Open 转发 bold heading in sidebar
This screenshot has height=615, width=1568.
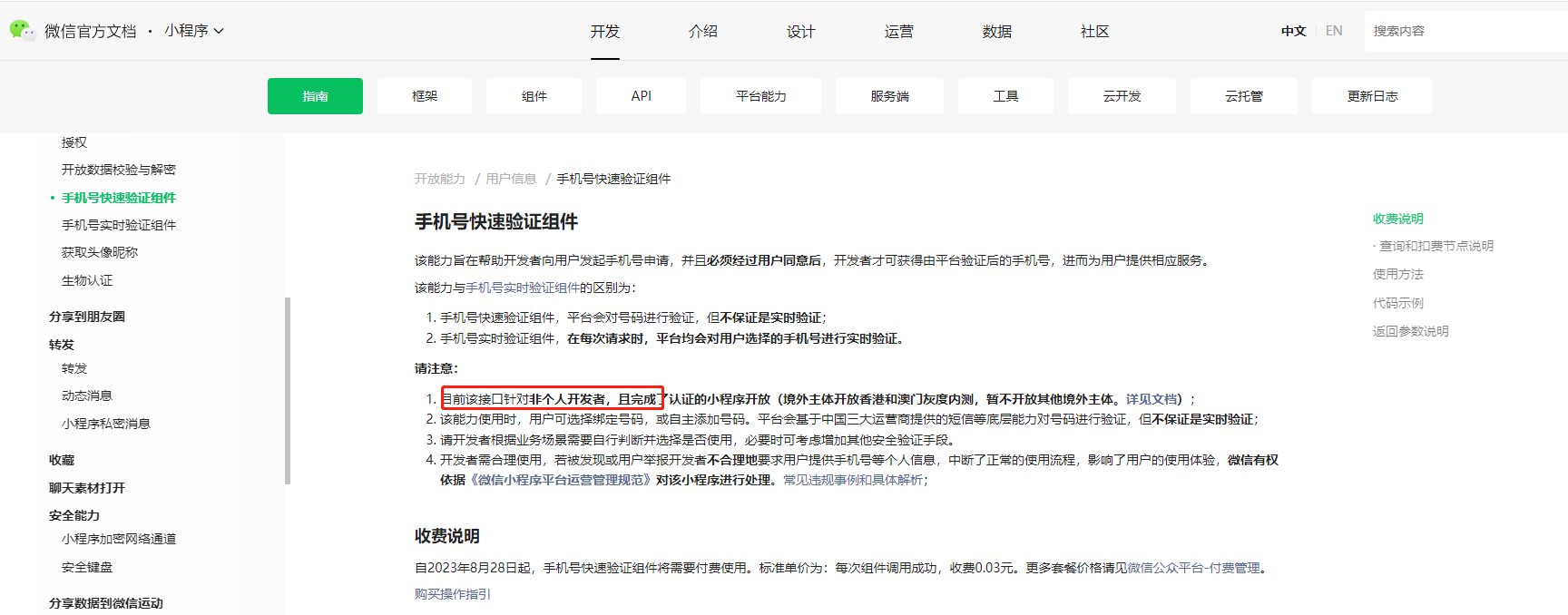(x=62, y=345)
